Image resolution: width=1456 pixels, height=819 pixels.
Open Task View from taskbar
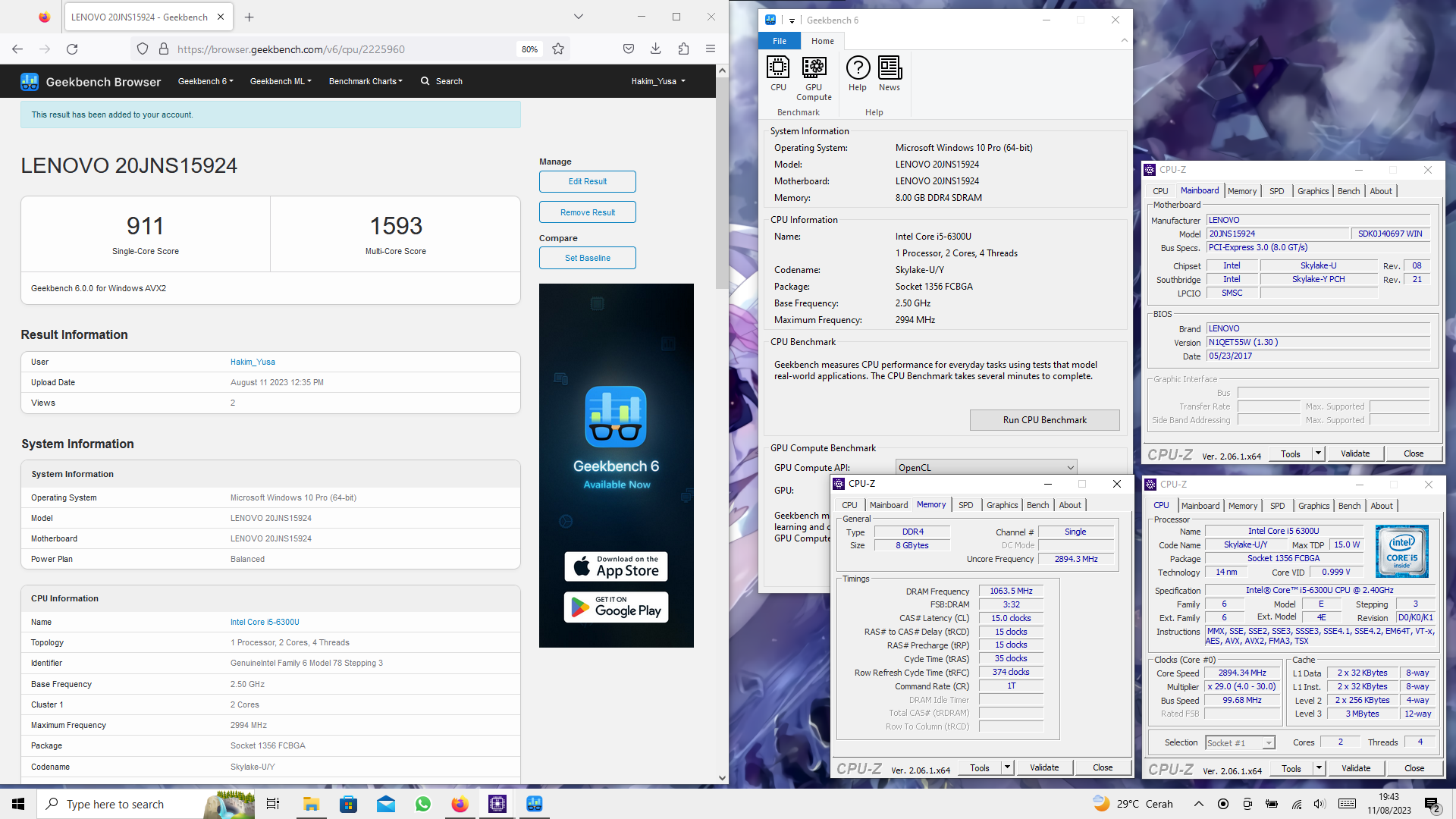click(x=273, y=804)
